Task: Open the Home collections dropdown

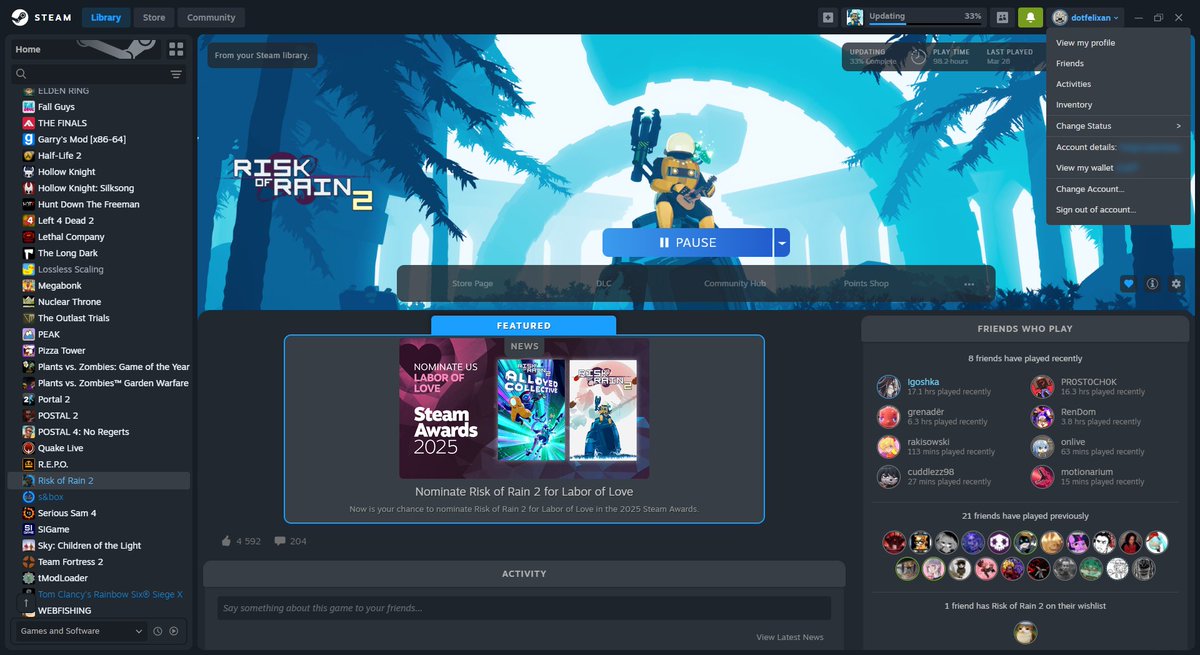Action: click(x=85, y=49)
